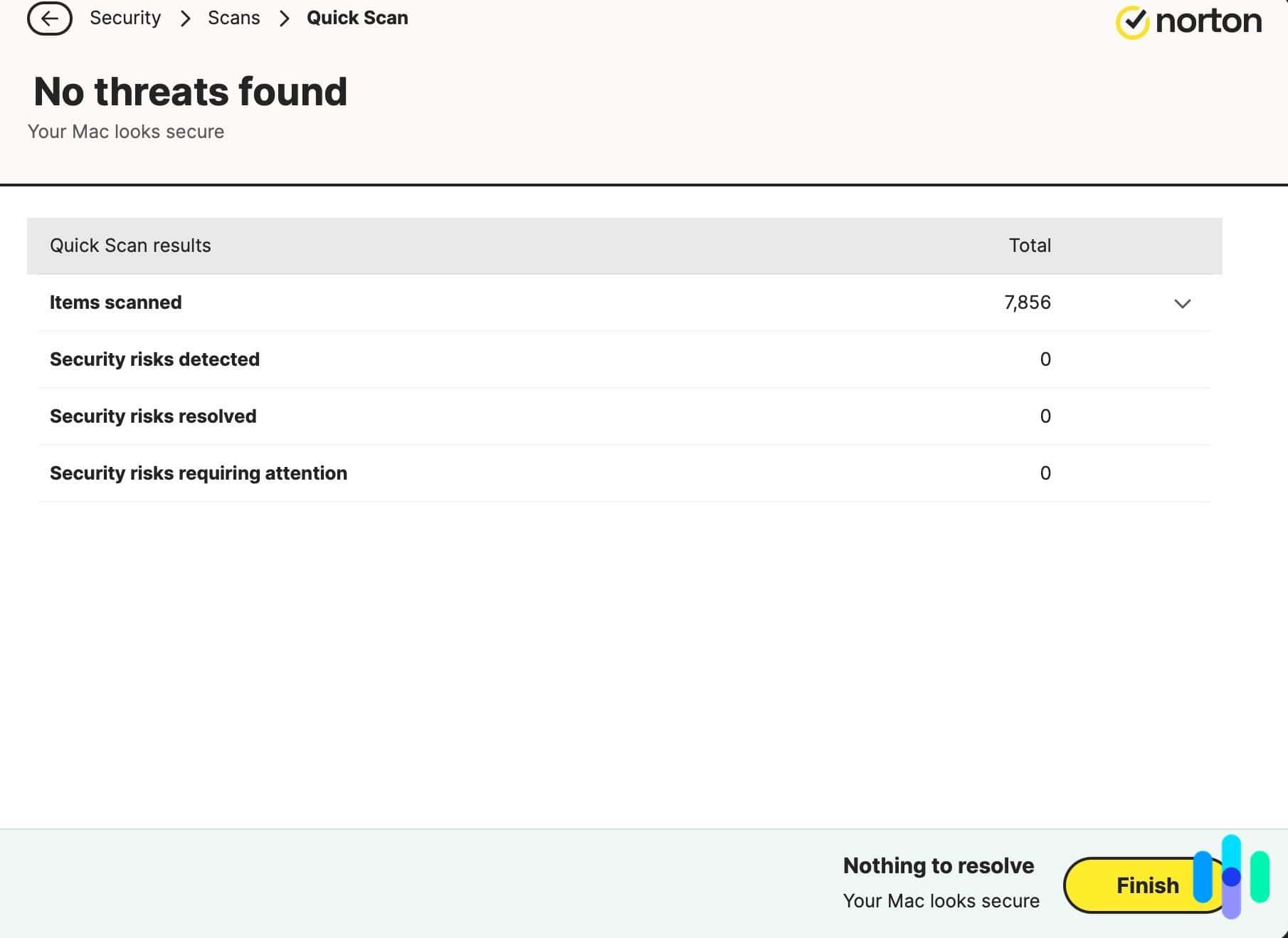This screenshot has height=938, width=1288.
Task: Click the 7,856 items scanned total
Action: 1027,302
